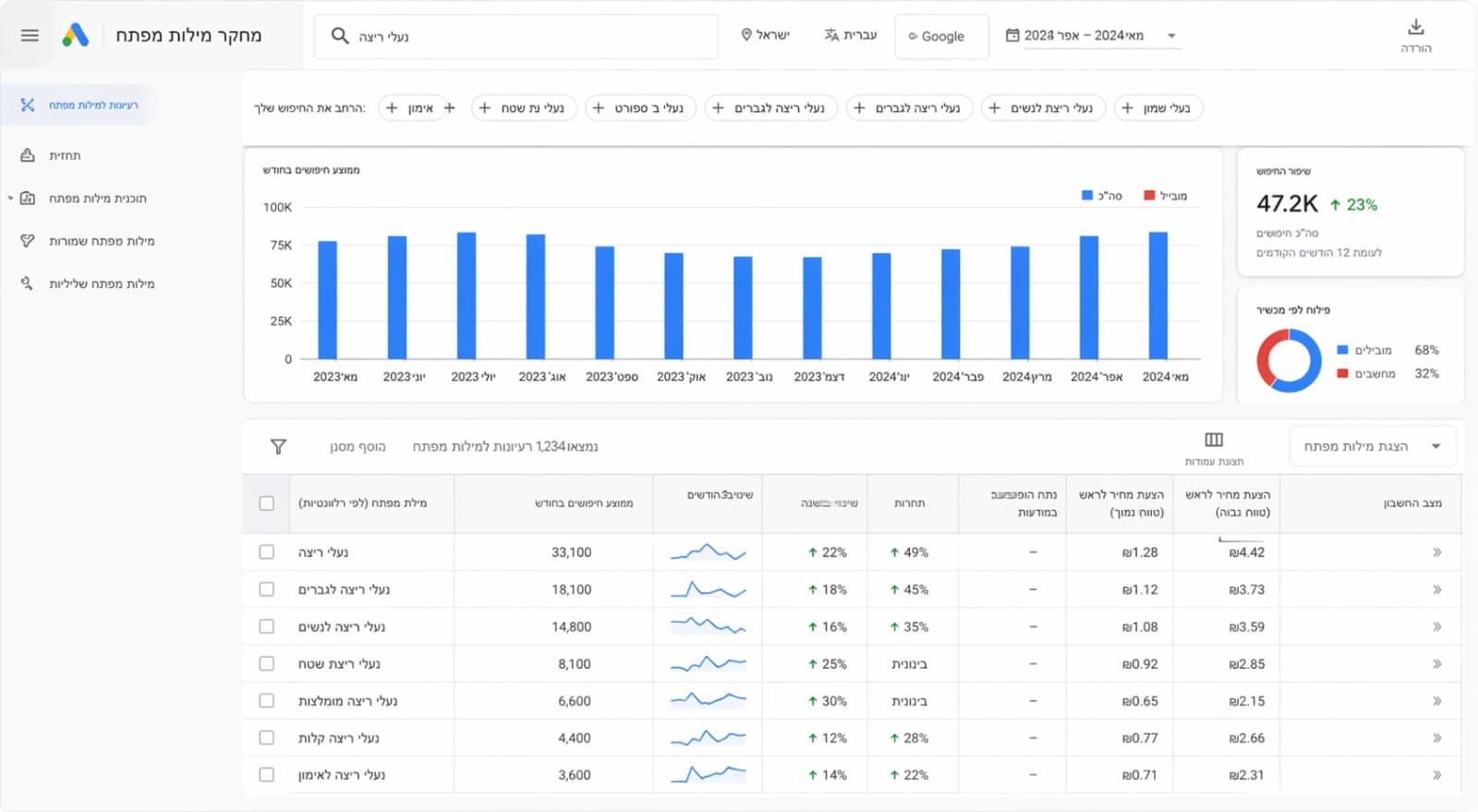1478x812 pixels.
Task: Click the saved keywords sidebar icon
Action: [28, 241]
